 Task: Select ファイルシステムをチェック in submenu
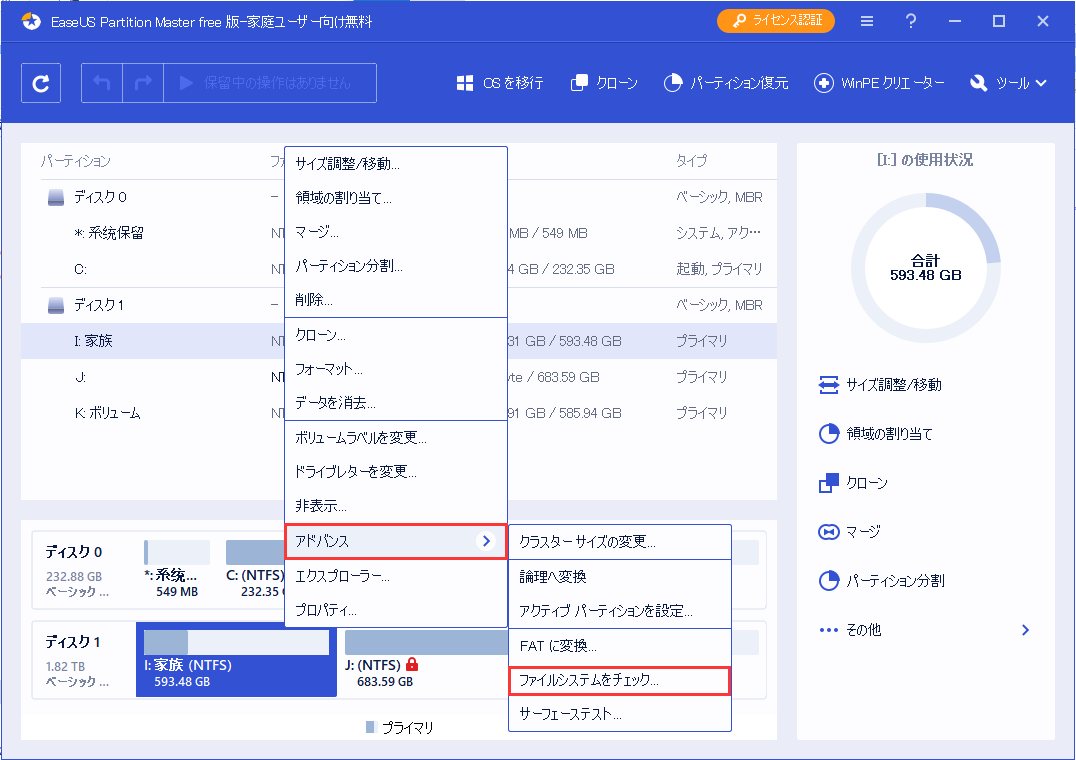[x=619, y=680]
